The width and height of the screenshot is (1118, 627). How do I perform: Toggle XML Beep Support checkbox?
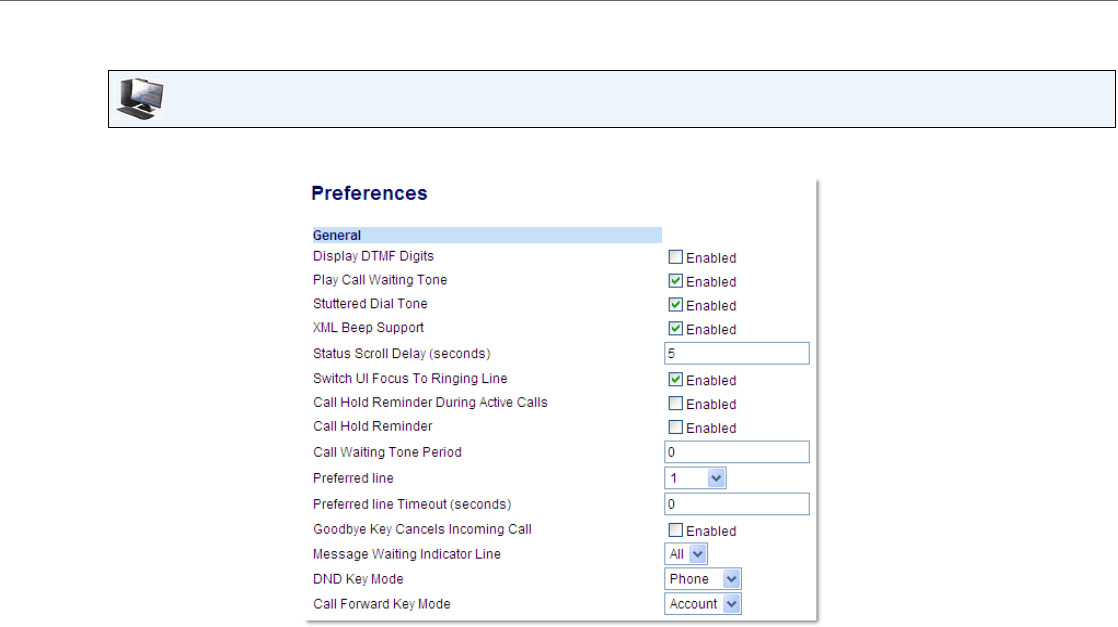tap(675, 329)
